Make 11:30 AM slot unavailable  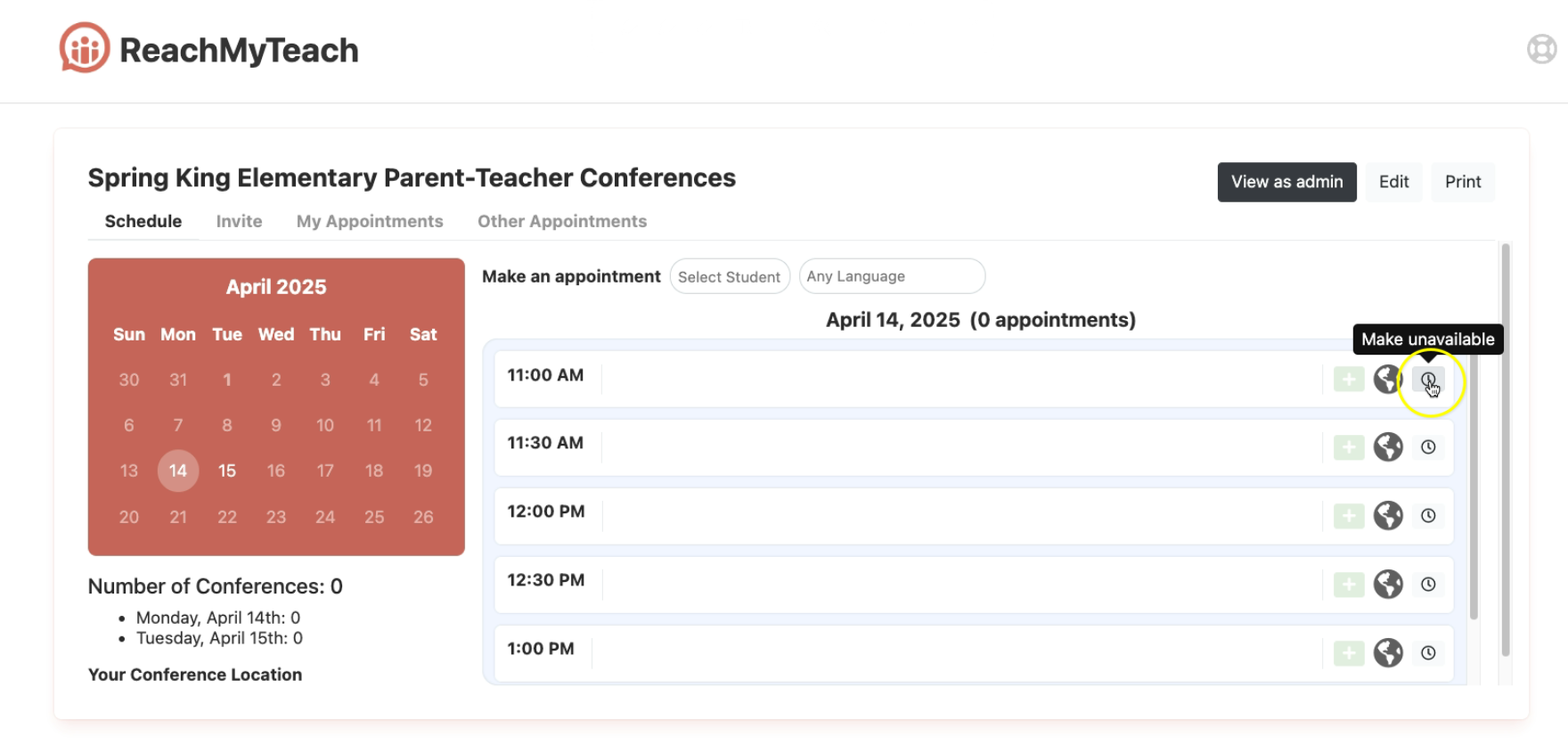1428,447
